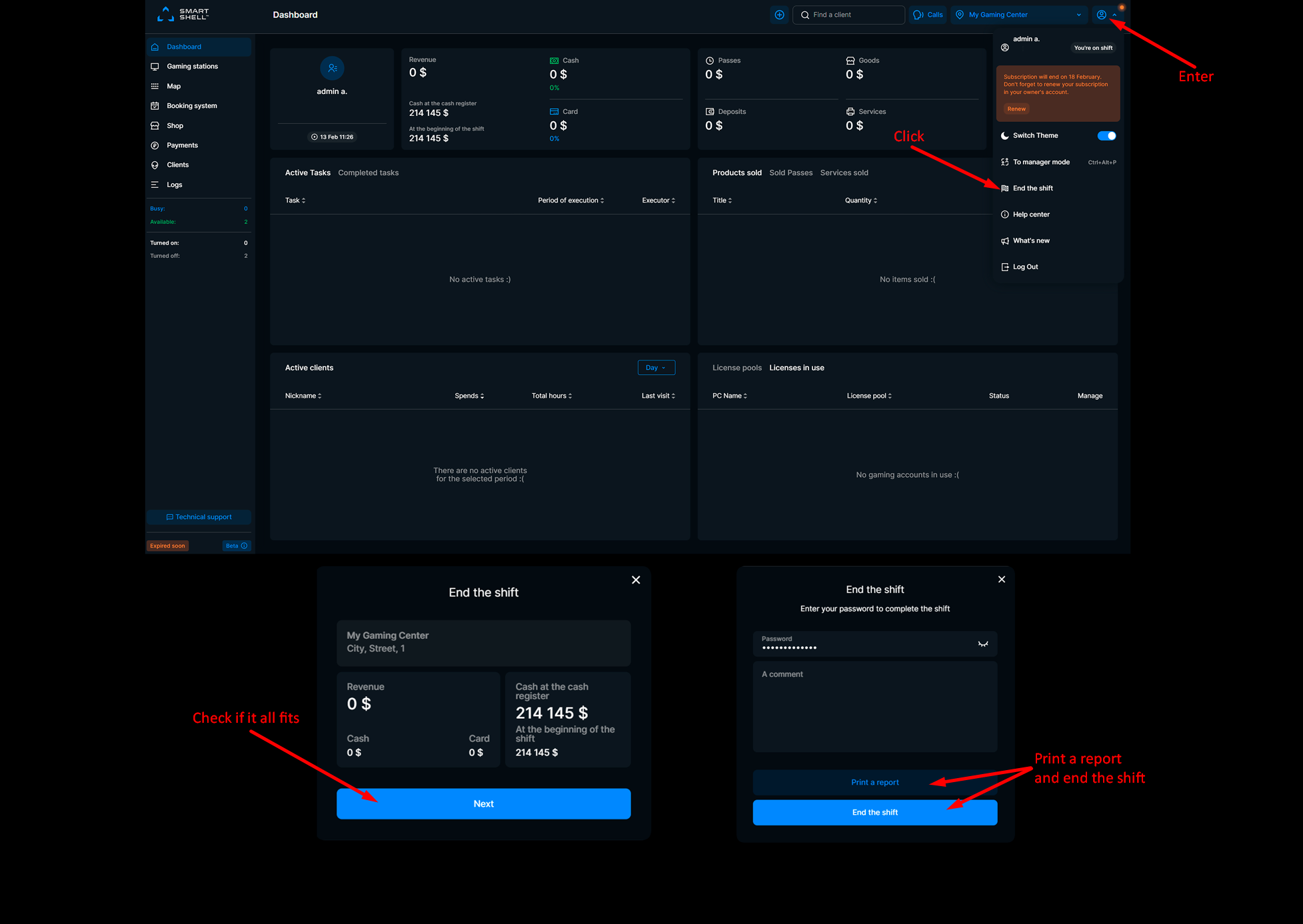This screenshot has height=924, width=1303.
Task: Open Payments sidebar icon
Action: 155,145
